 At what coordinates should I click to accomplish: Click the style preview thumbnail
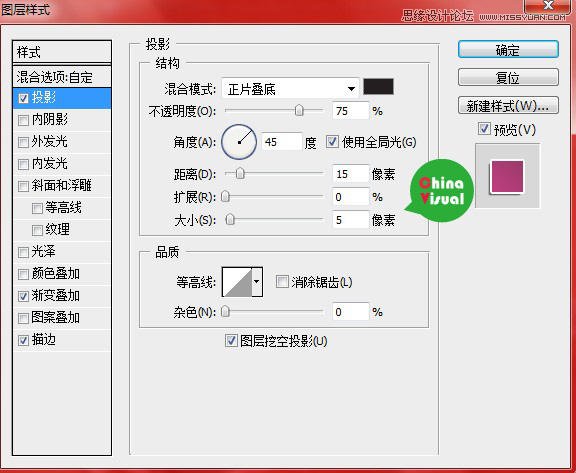[x=508, y=176]
